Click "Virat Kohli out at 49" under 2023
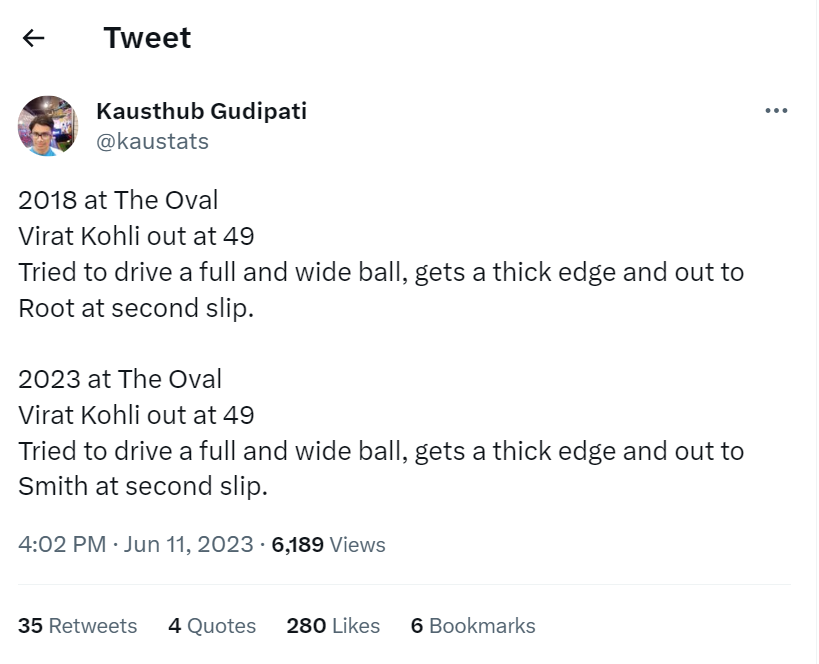Screen dimensions: 819x664 point(136,415)
